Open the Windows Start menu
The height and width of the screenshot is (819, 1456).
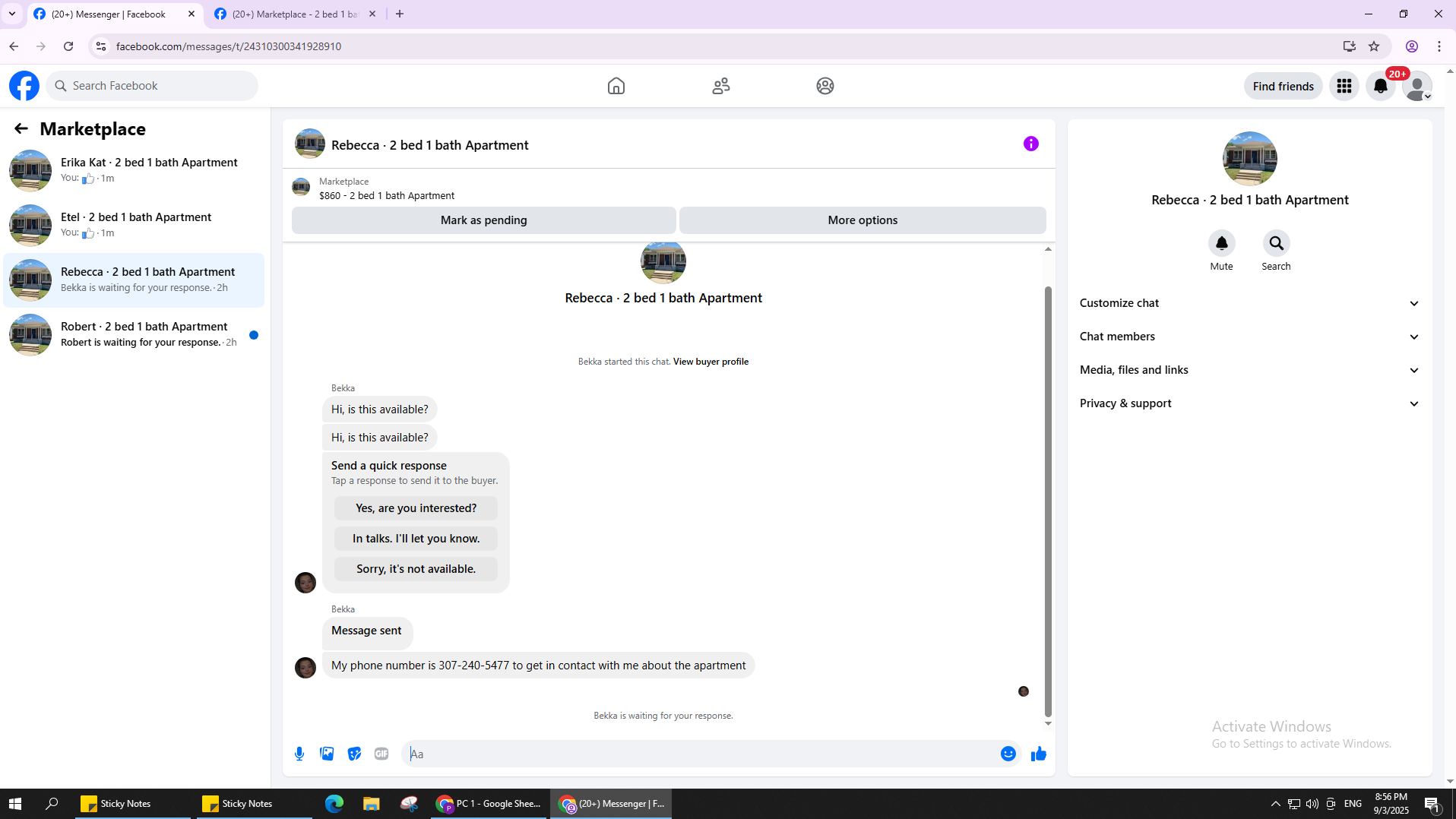click(15, 803)
